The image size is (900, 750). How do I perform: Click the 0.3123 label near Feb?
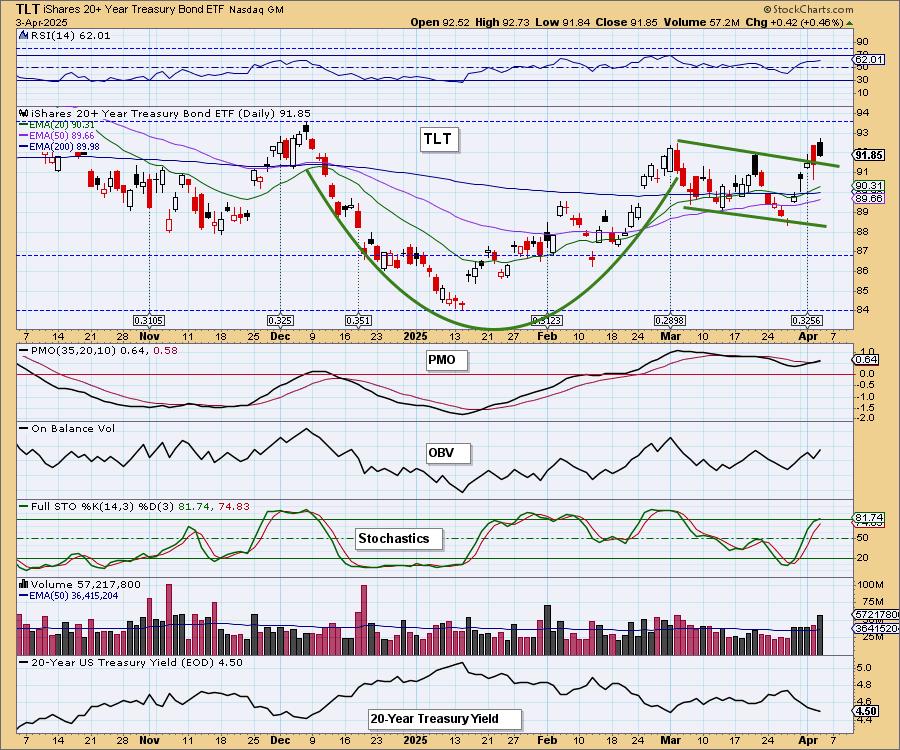(546, 320)
